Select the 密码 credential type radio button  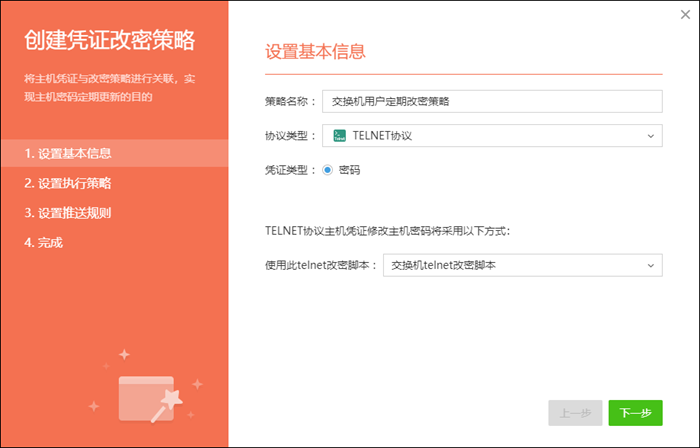tap(328, 170)
